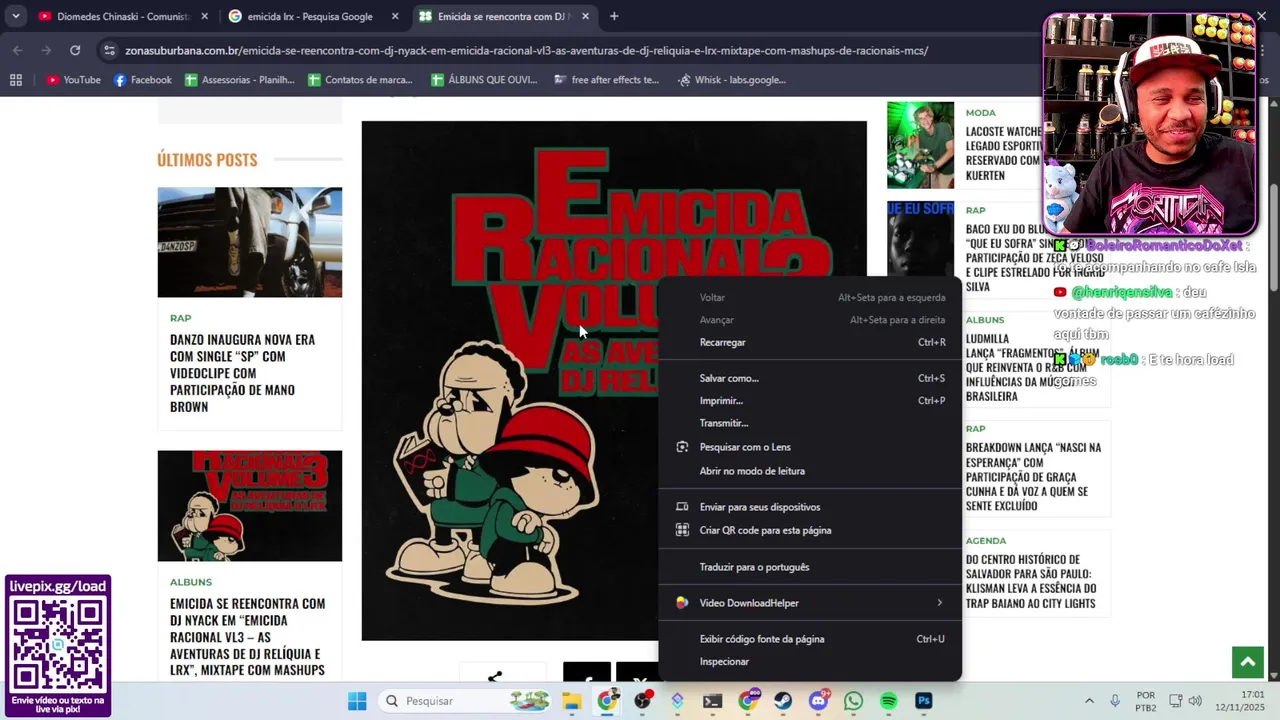Choose Transmitir... from the context menu
This screenshot has height=720, width=1280.
click(810, 423)
